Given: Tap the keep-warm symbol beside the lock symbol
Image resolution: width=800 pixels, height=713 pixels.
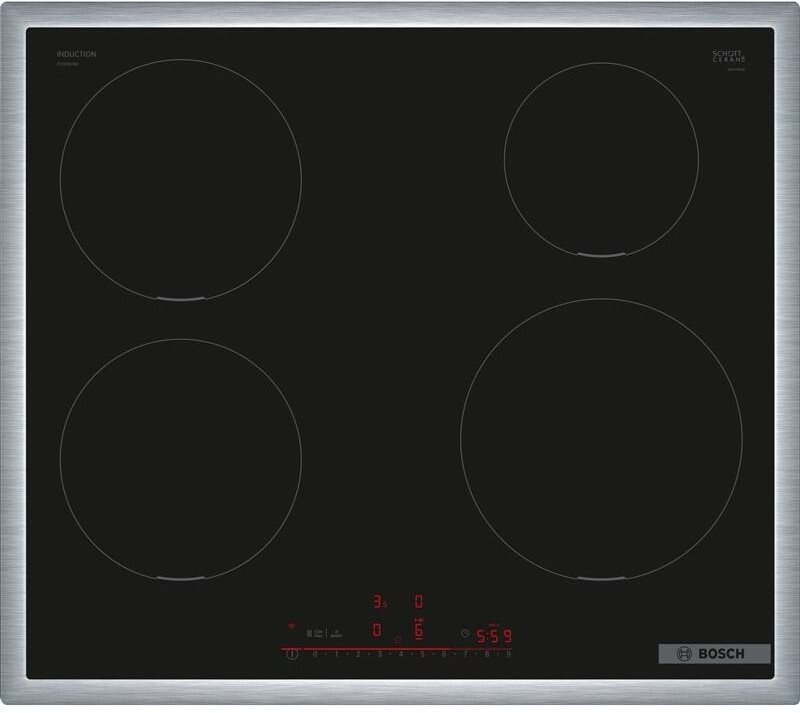Looking at the screenshot, I should 337,633.
